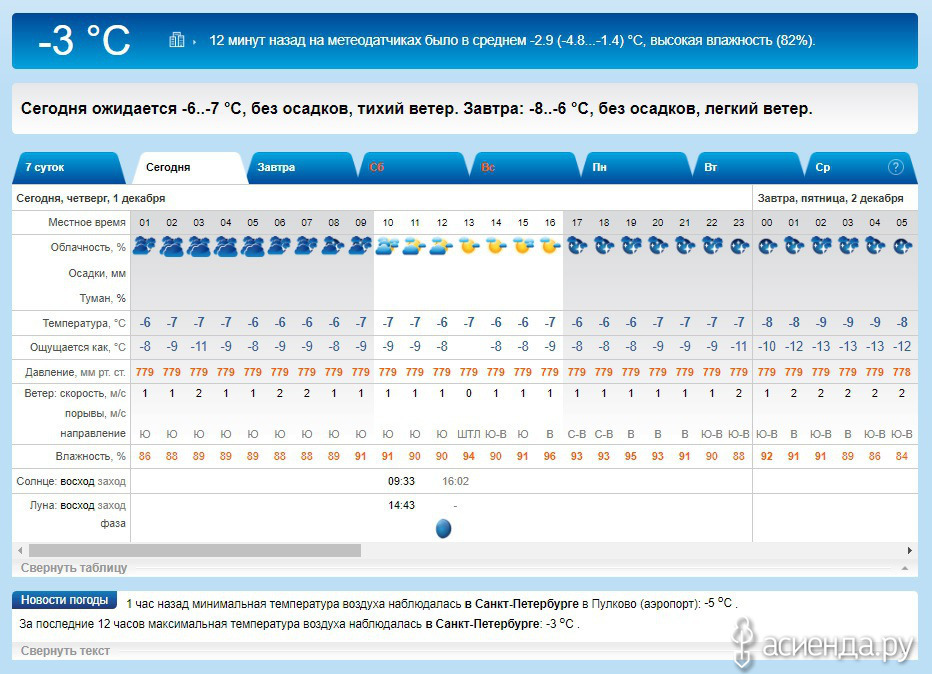Click the Санкт-Петербурге Пулково news line

(432, 603)
